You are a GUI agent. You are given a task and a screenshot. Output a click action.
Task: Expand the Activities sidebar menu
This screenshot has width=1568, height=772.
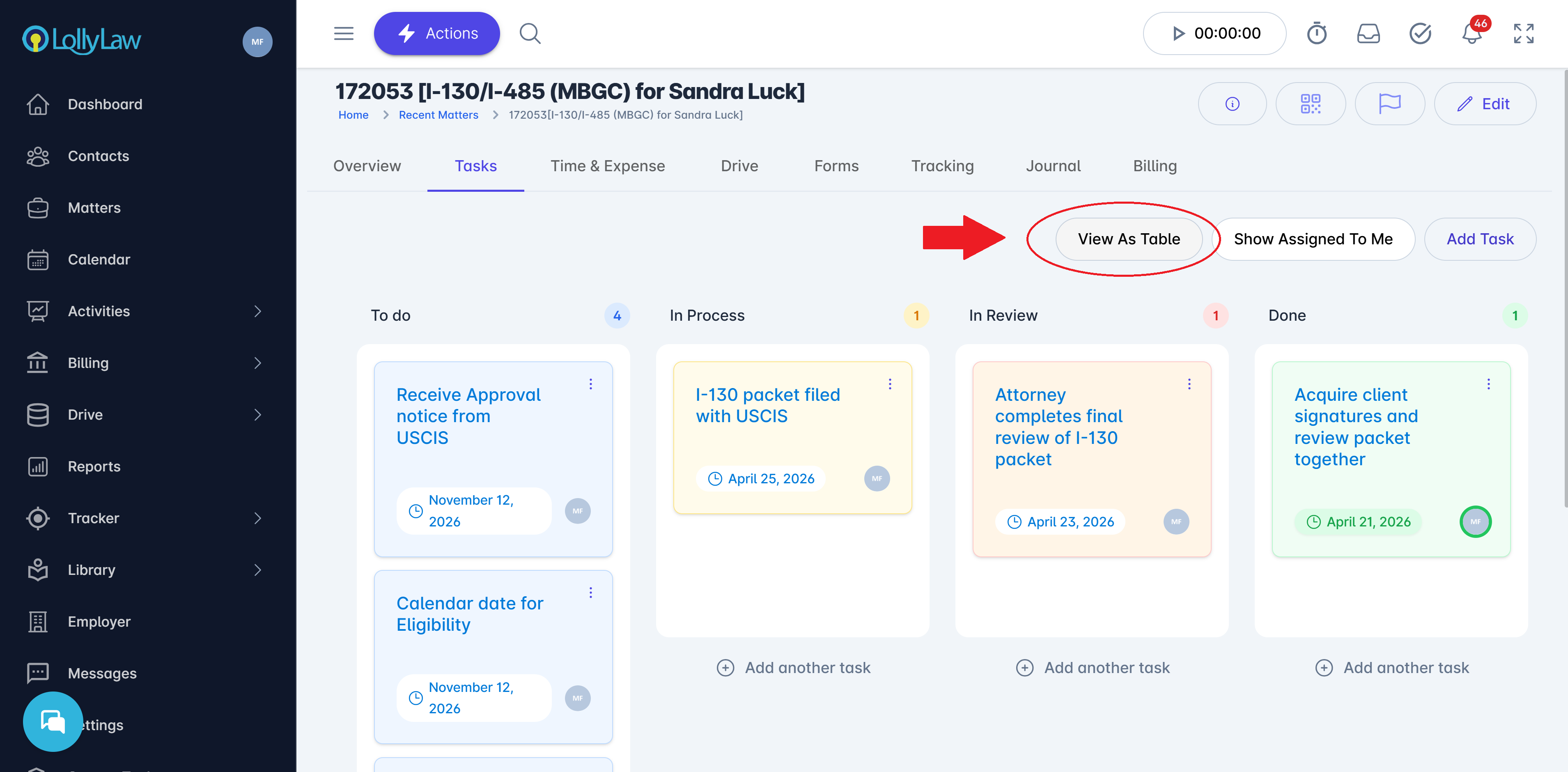pyautogui.click(x=257, y=311)
